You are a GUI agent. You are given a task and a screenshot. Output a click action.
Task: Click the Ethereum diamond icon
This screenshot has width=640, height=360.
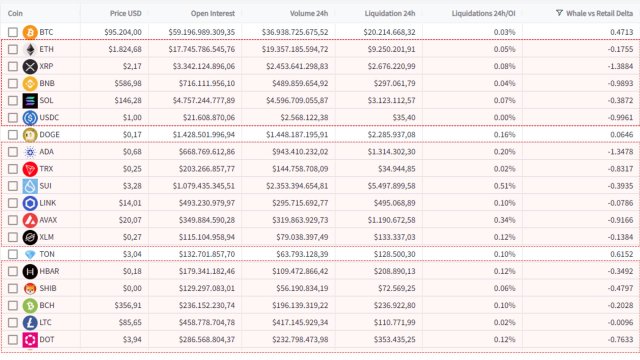[x=30, y=49]
